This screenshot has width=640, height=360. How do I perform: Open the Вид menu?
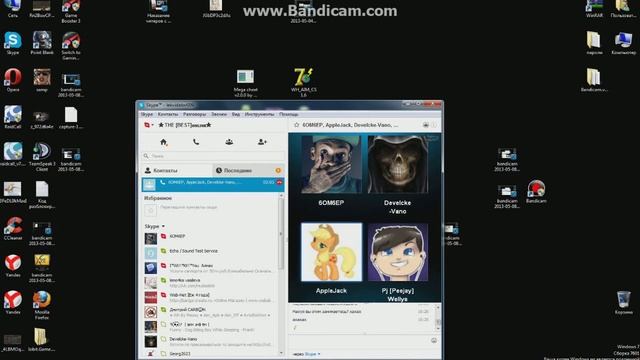(x=236, y=114)
